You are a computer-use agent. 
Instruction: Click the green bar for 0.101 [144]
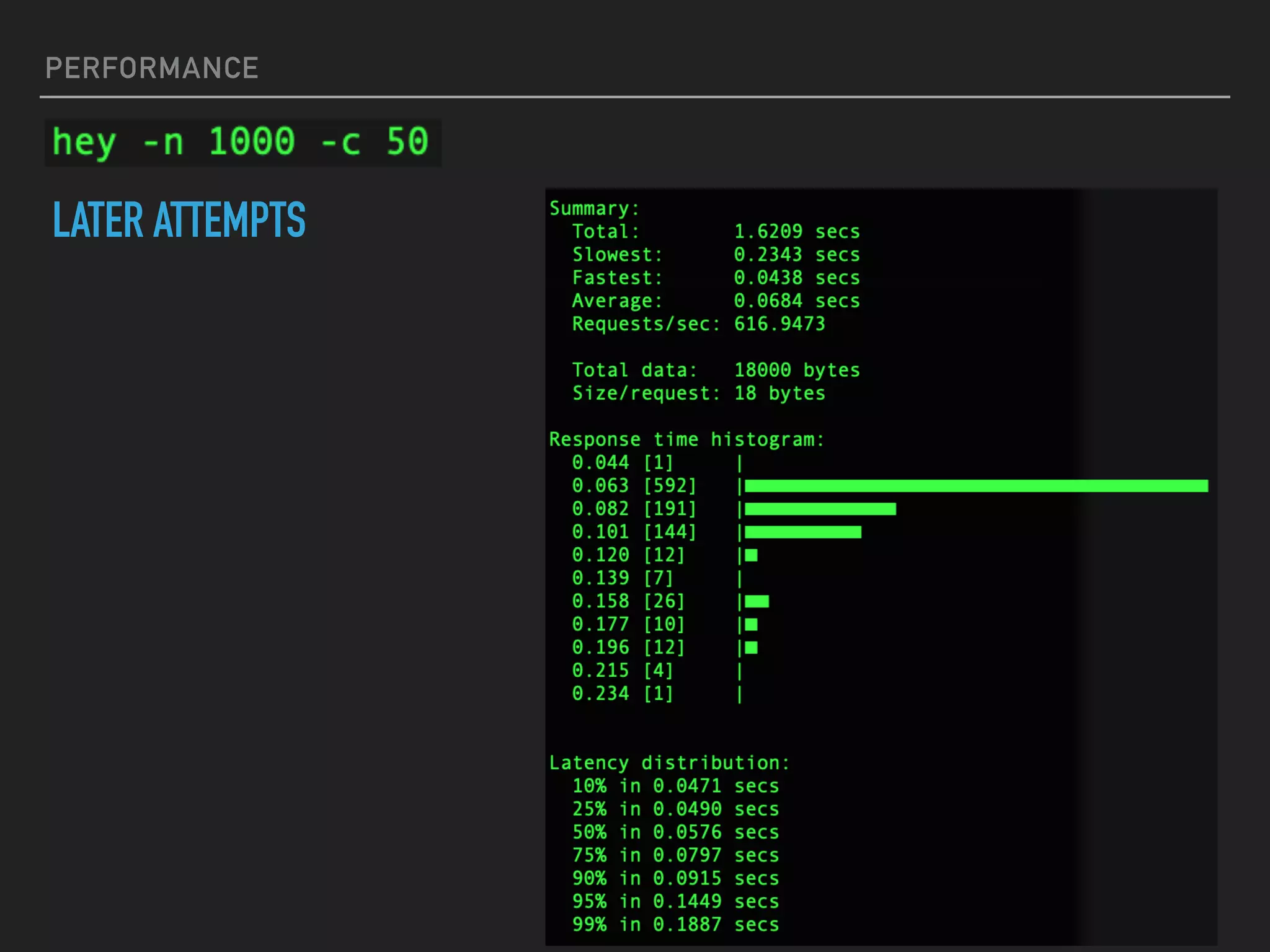pyautogui.click(x=802, y=532)
